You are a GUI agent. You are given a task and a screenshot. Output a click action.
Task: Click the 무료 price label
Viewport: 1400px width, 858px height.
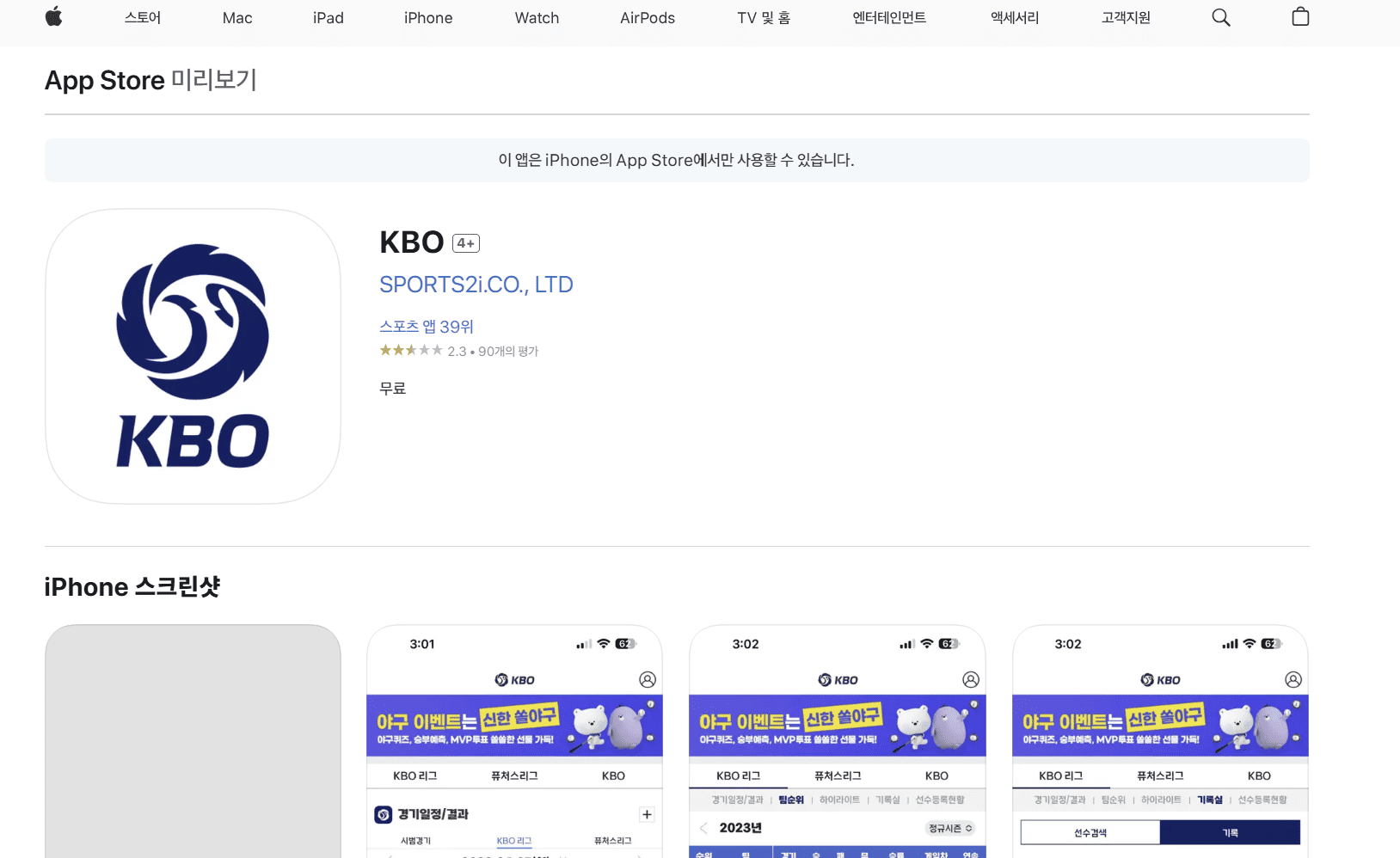393,389
